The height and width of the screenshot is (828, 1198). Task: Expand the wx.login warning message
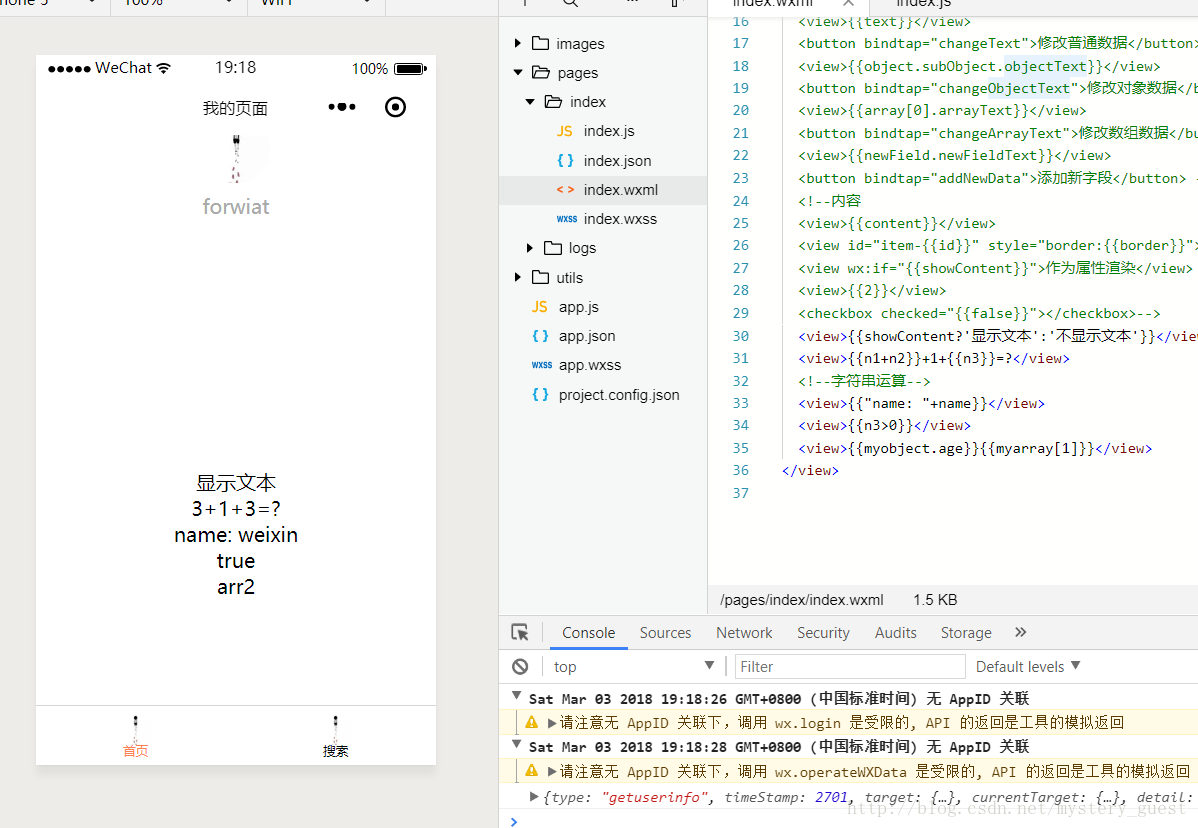552,723
